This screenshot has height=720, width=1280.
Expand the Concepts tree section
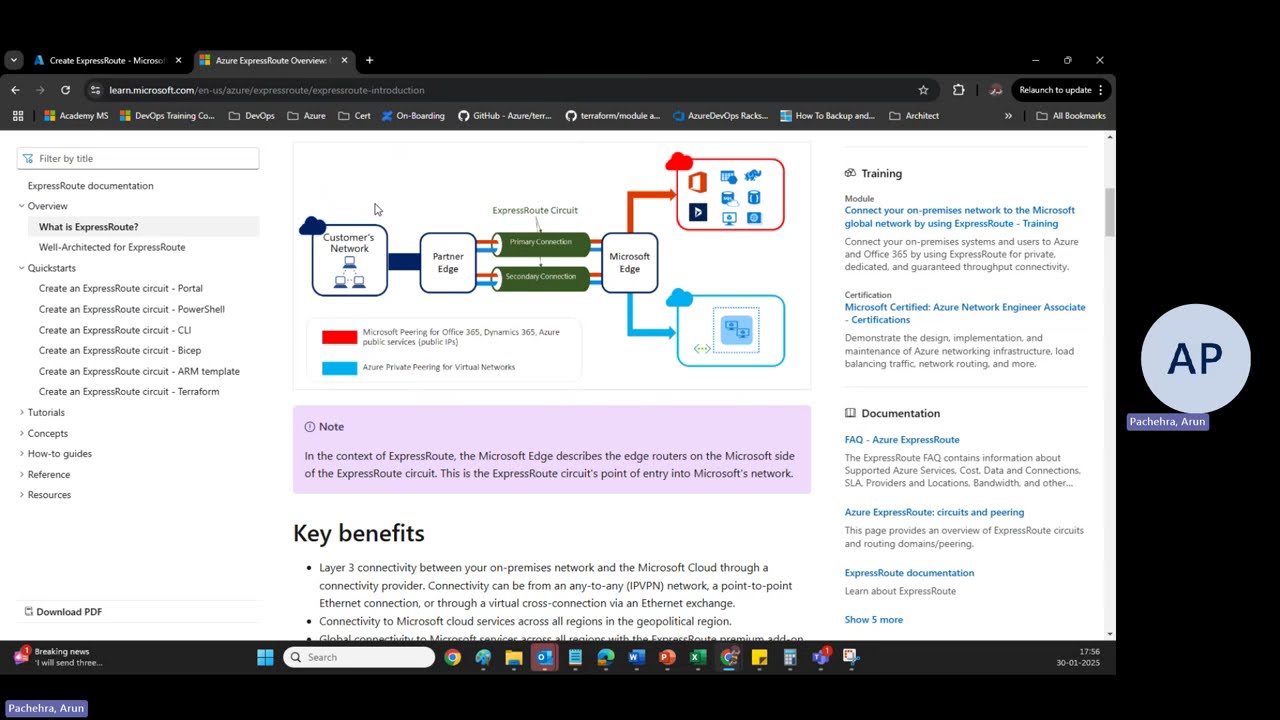(22, 433)
